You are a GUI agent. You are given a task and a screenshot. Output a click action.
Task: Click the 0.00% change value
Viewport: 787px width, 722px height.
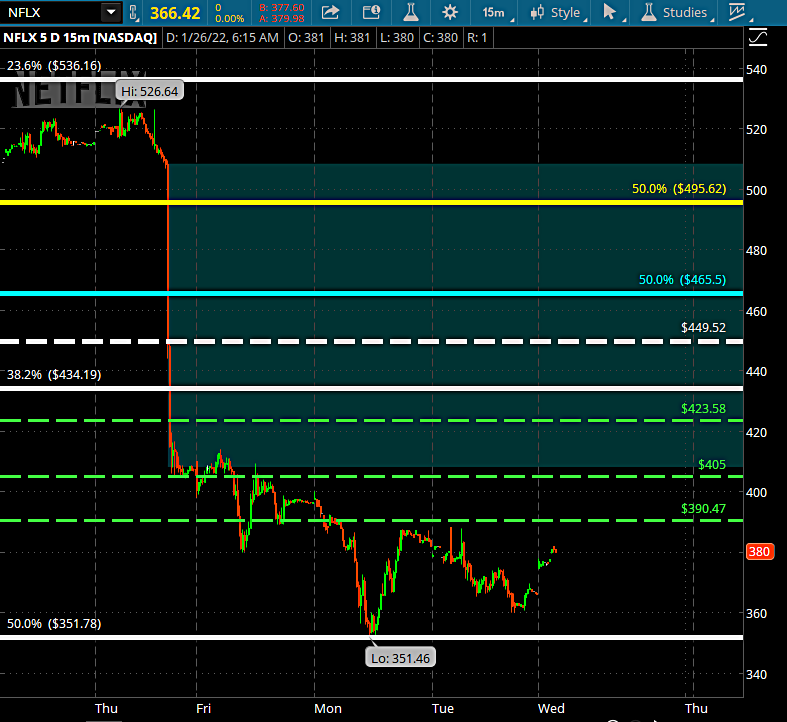tap(229, 19)
